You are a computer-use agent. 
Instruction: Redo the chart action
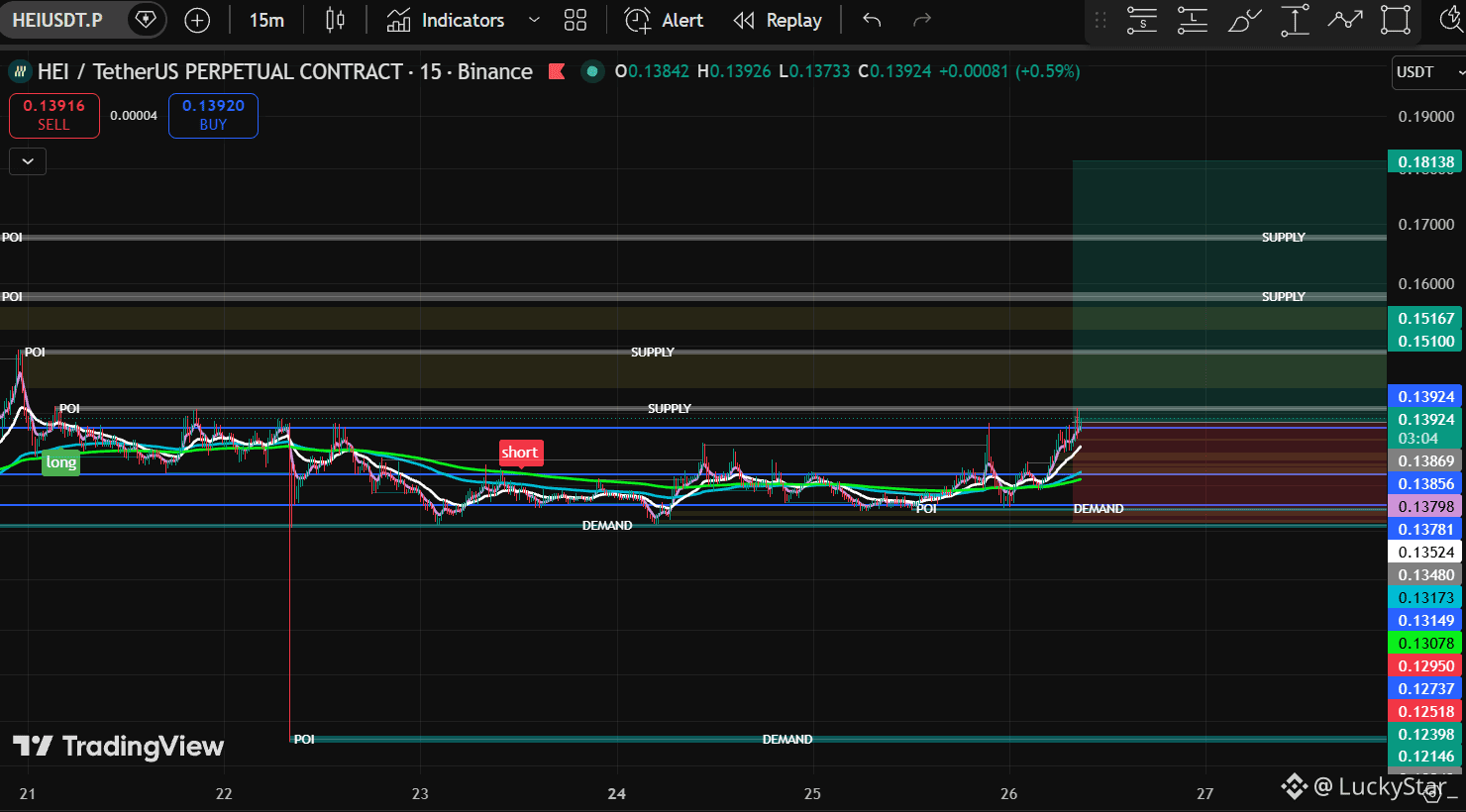click(x=921, y=20)
